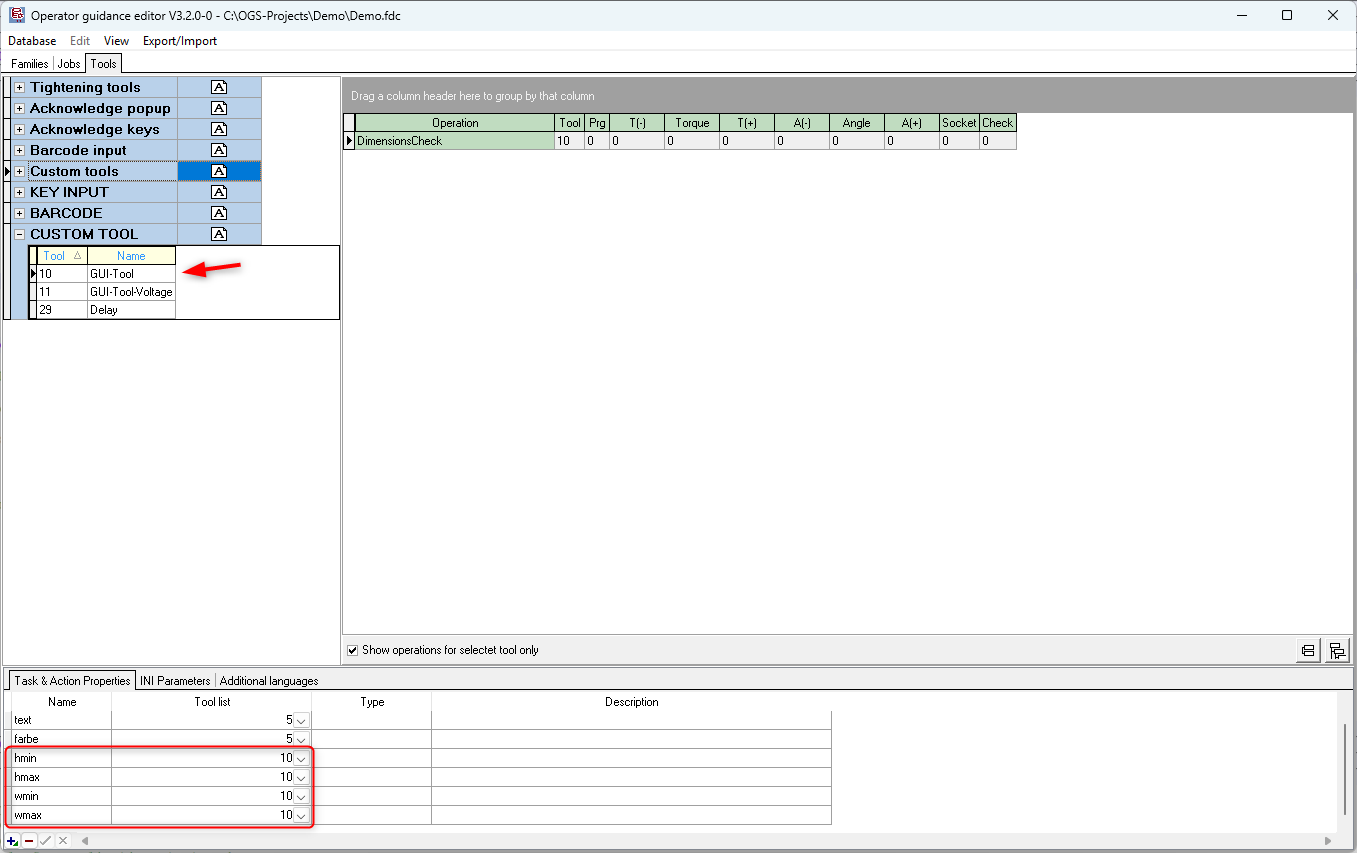Click the cancel edit X icon
Screen dimensions: 1357x853
tap(63, 841)
